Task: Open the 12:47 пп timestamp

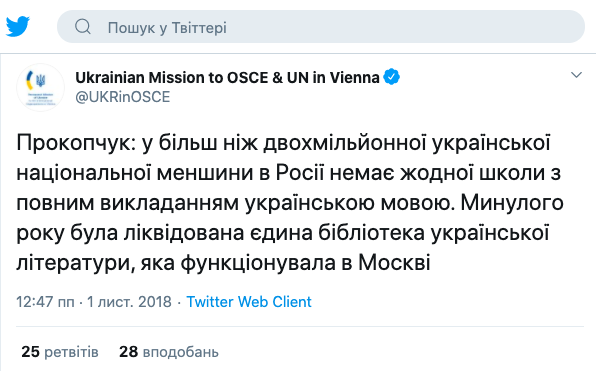Action: point(45,302)
